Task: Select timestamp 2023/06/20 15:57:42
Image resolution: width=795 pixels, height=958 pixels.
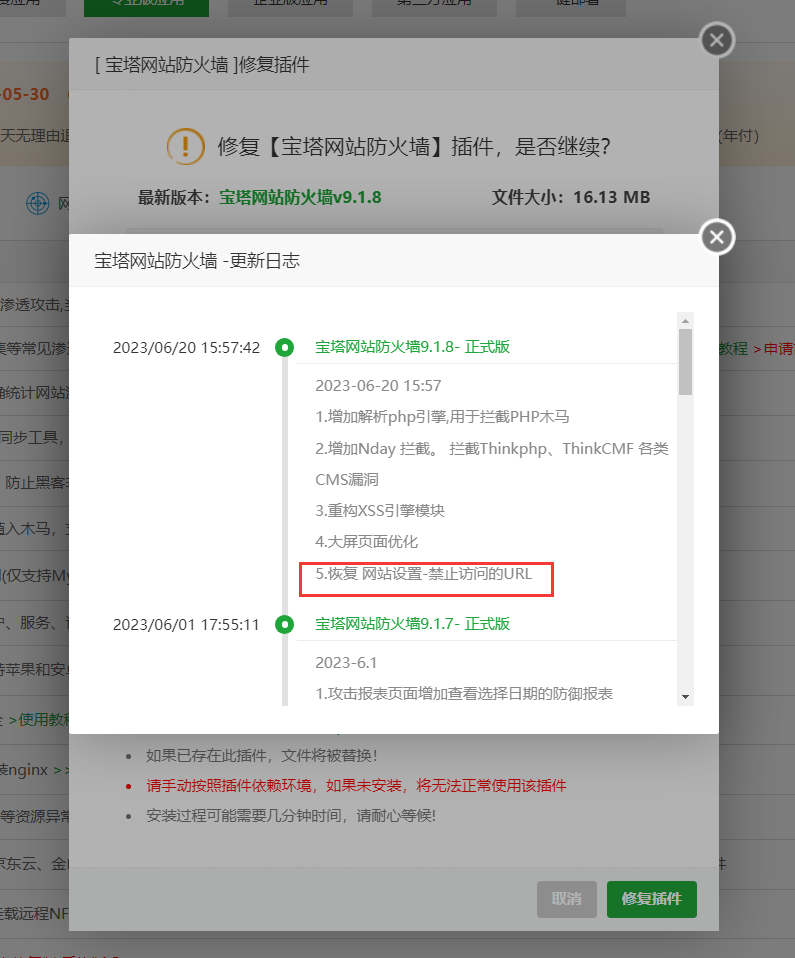Action: pos(186,348)
